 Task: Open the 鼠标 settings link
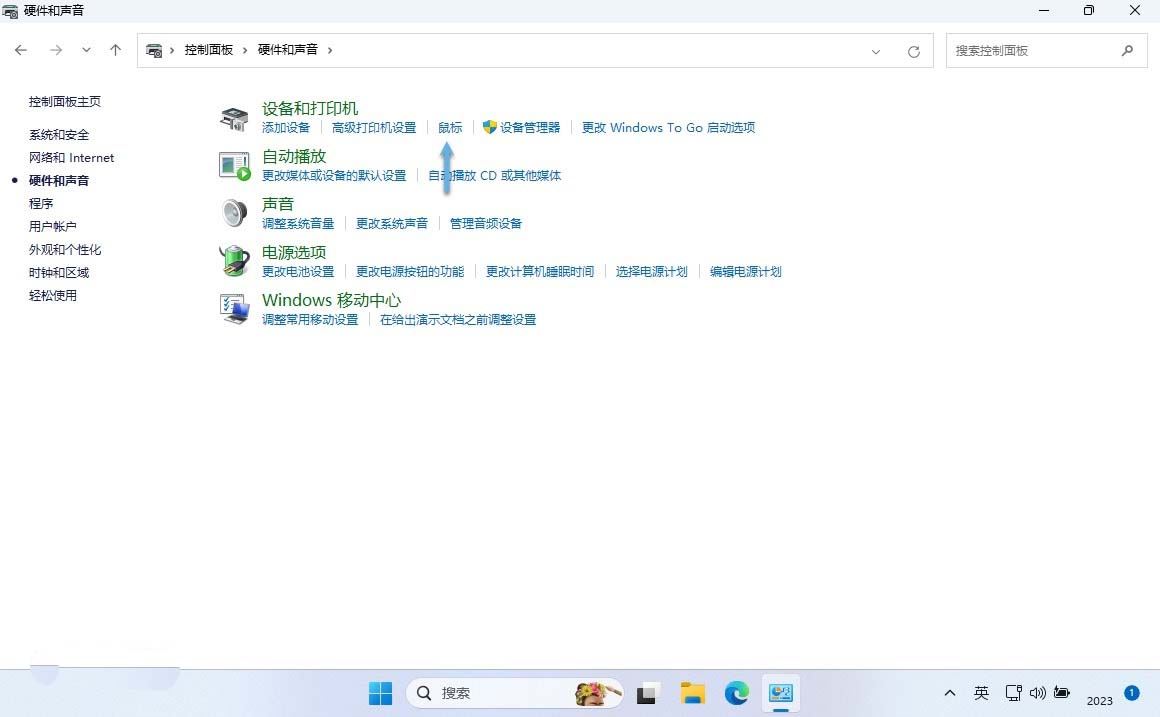click(x=449, y=127)
